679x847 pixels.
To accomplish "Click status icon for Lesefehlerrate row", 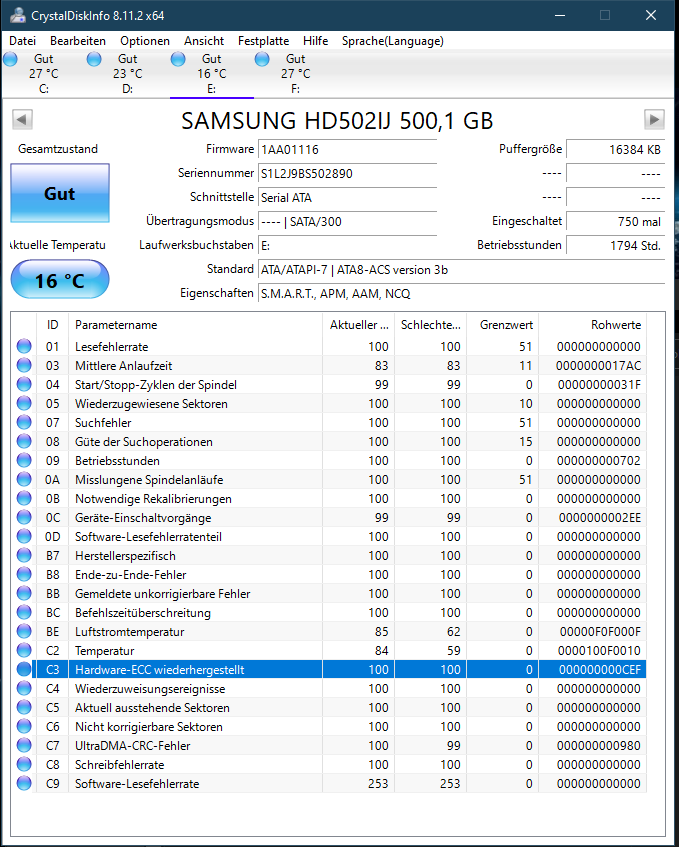I will [24, 346].
